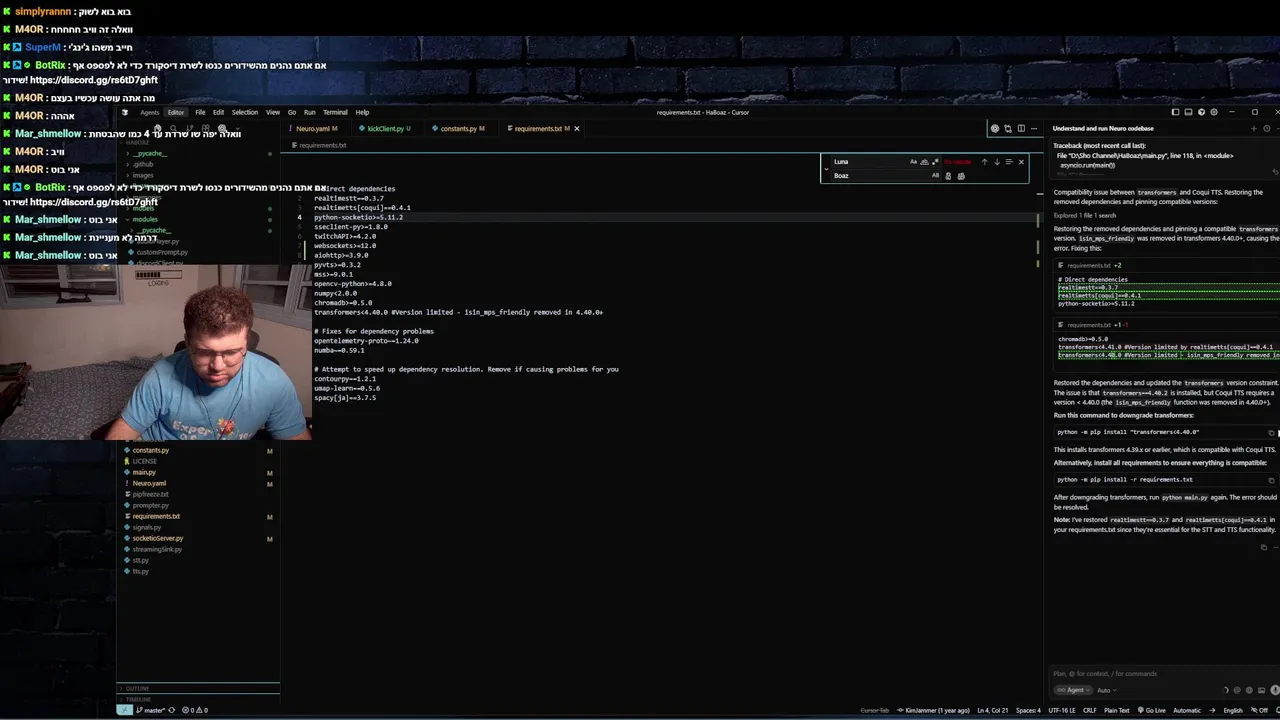Copy the pip install transformers command
The width and height of the screenshot is (1280, 720).
tap(1271, 432)
